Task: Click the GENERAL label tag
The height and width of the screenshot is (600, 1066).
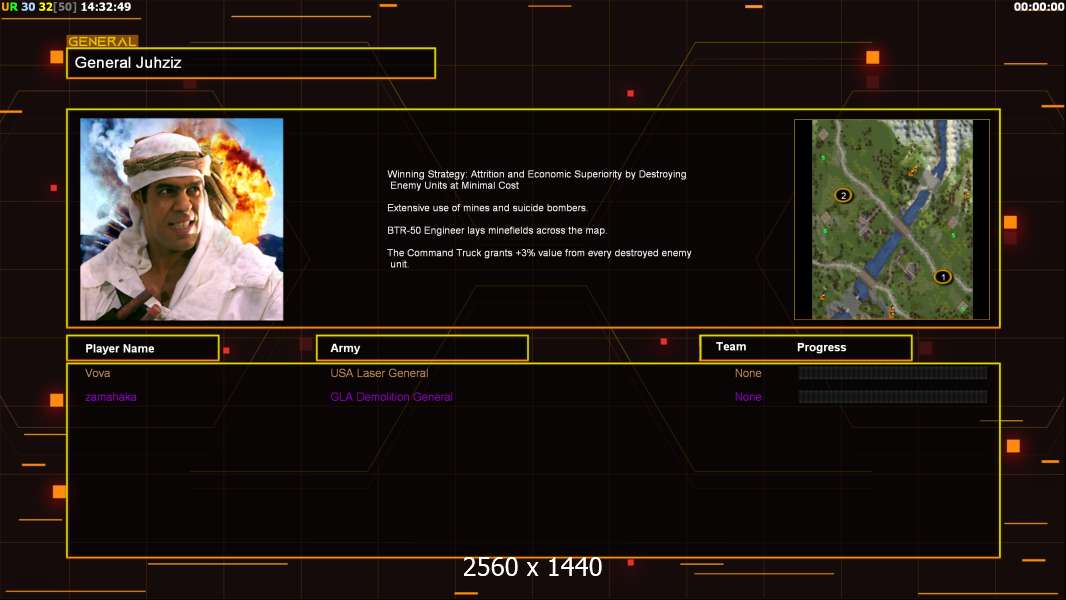Action: [x=102, y=41]
